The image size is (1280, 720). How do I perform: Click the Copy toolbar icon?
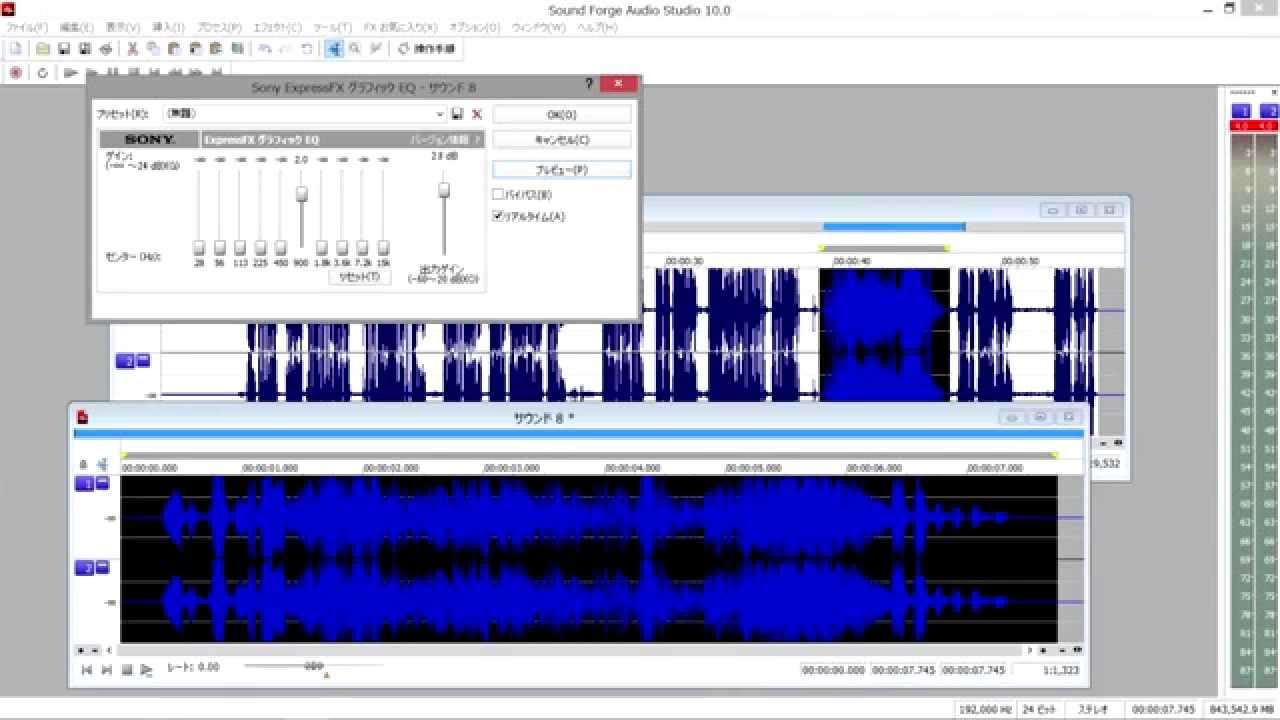pos(153,48)
